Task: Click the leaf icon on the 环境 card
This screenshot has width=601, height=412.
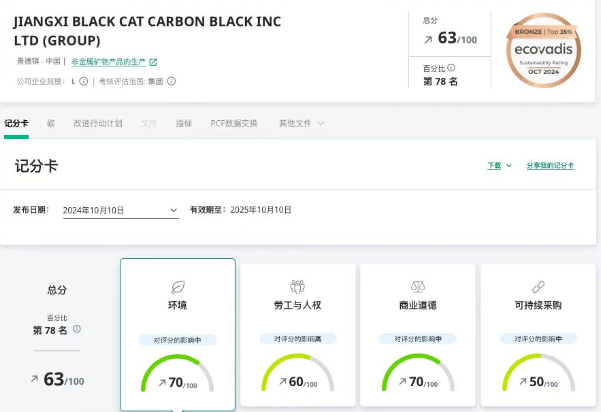Action: 178,286
